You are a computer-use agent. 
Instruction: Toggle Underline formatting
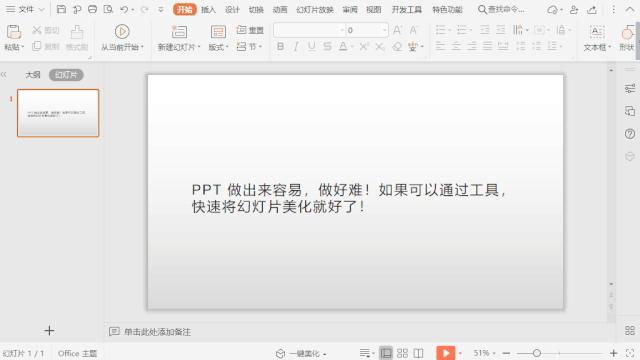pos(311,47)
